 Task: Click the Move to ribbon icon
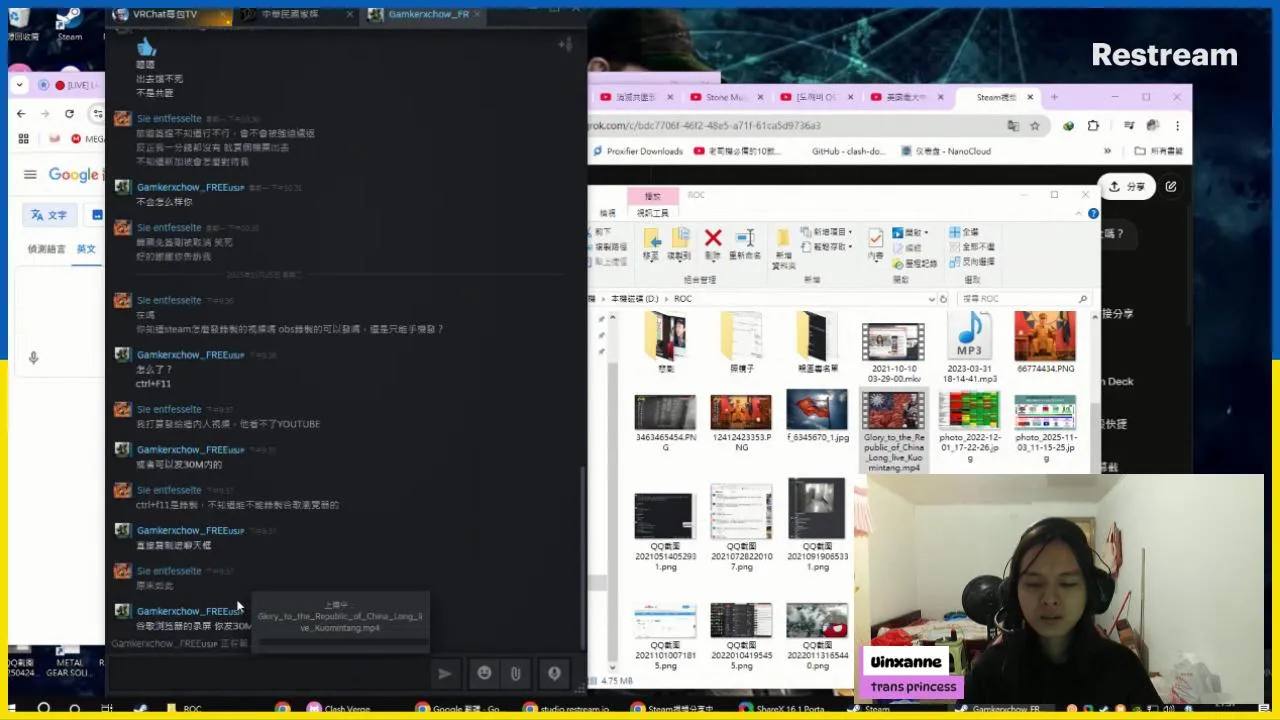coord(651,245)
